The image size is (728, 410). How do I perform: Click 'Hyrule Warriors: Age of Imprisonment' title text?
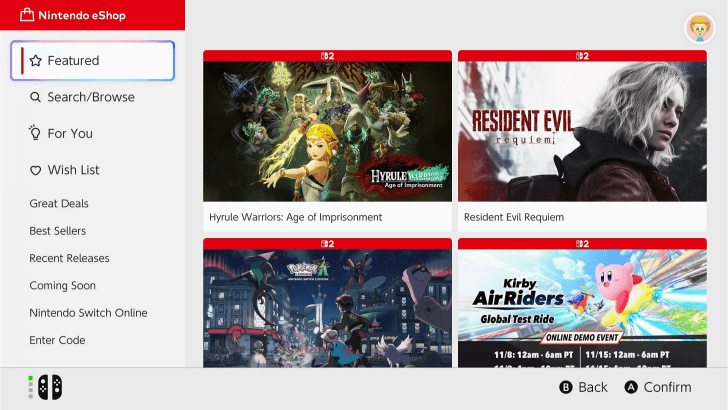pos(295,217)
